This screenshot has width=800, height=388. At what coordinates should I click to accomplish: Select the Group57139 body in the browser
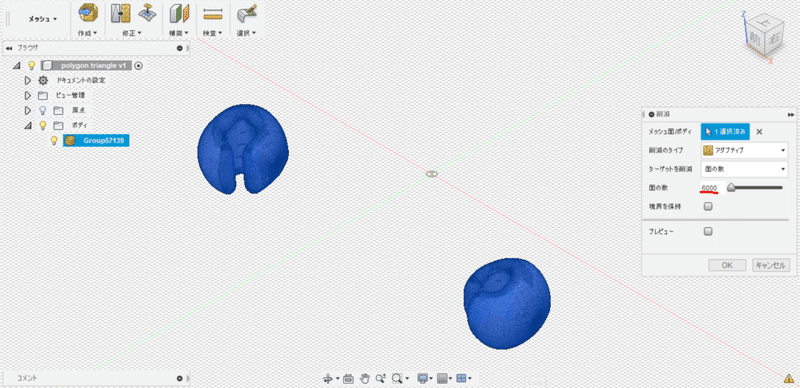click(96, 140)
